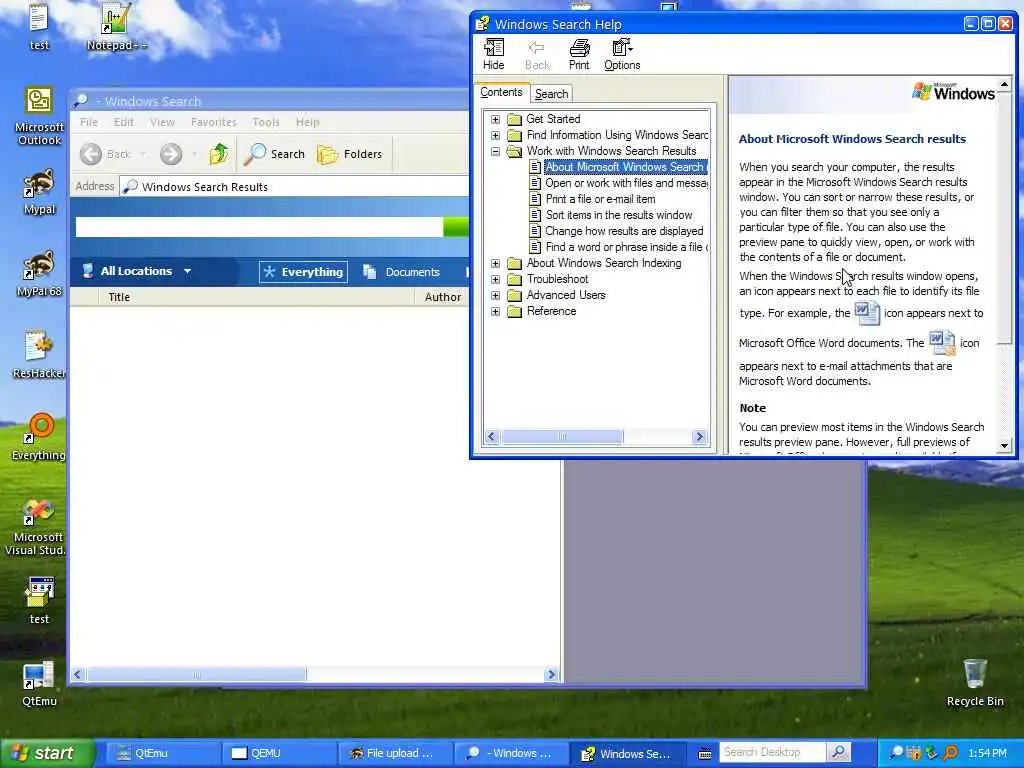The image size is (1024, 768).
Task: Click the green search go button
Action: pyautogui.click(x=456, y=227)
